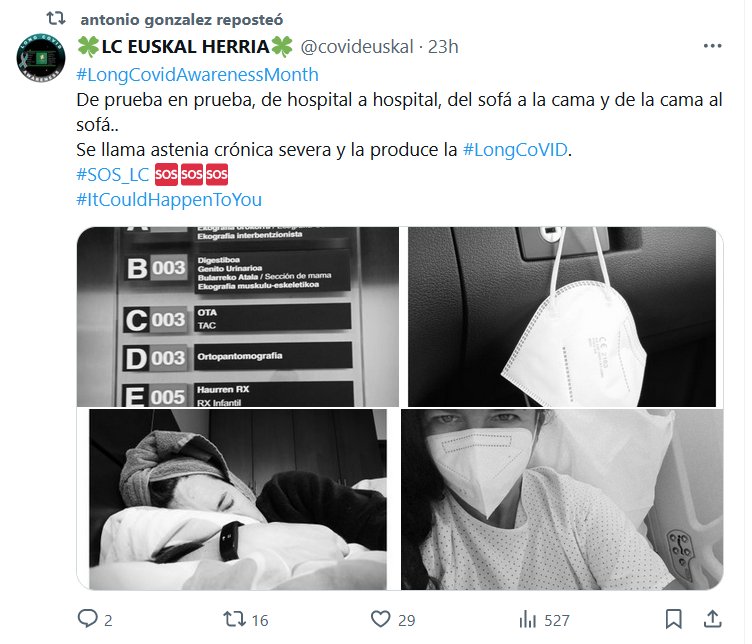The image size is (752, 644).
Task: Open the @covideuskal handle link
Action: 357,47
